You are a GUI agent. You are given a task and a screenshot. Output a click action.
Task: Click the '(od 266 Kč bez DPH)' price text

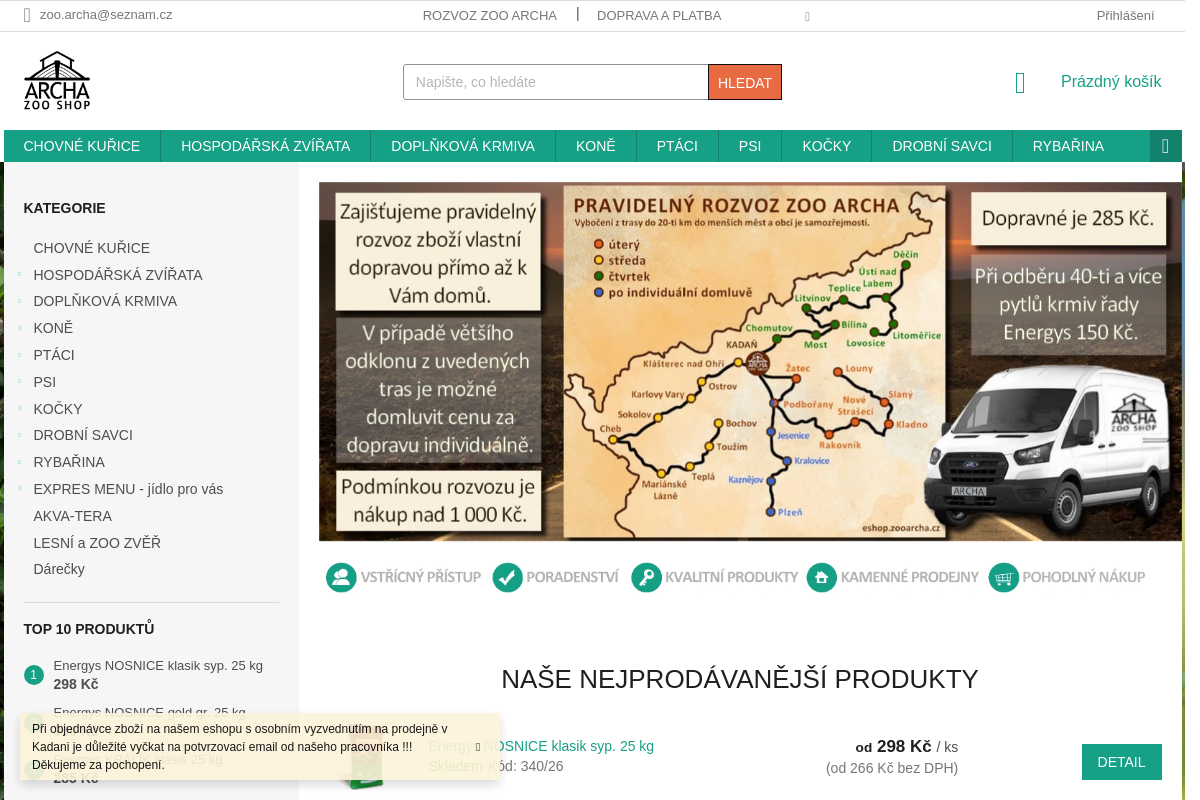pyautogui.click(x=892, y=768)
